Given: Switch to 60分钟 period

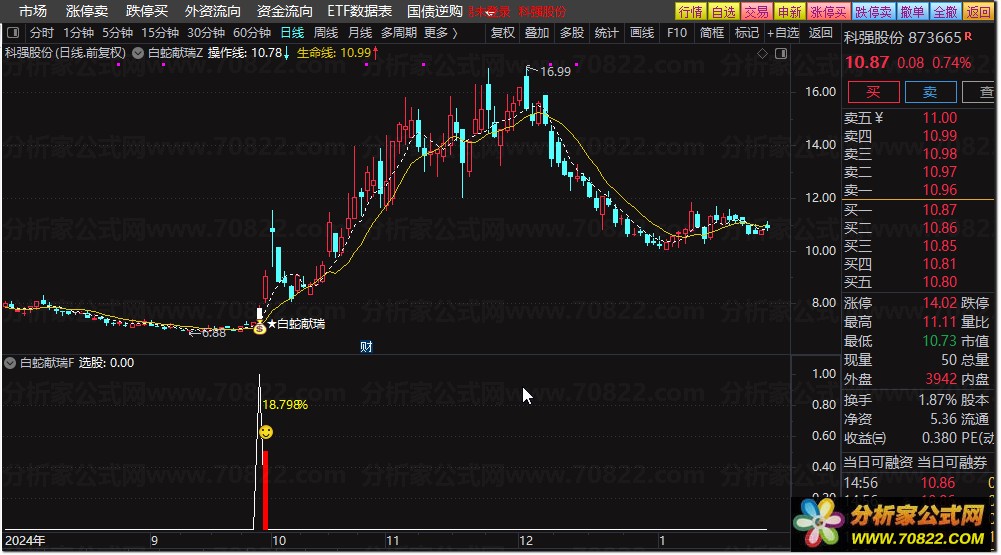Looking at the screenshot, I should click(252, 33).
